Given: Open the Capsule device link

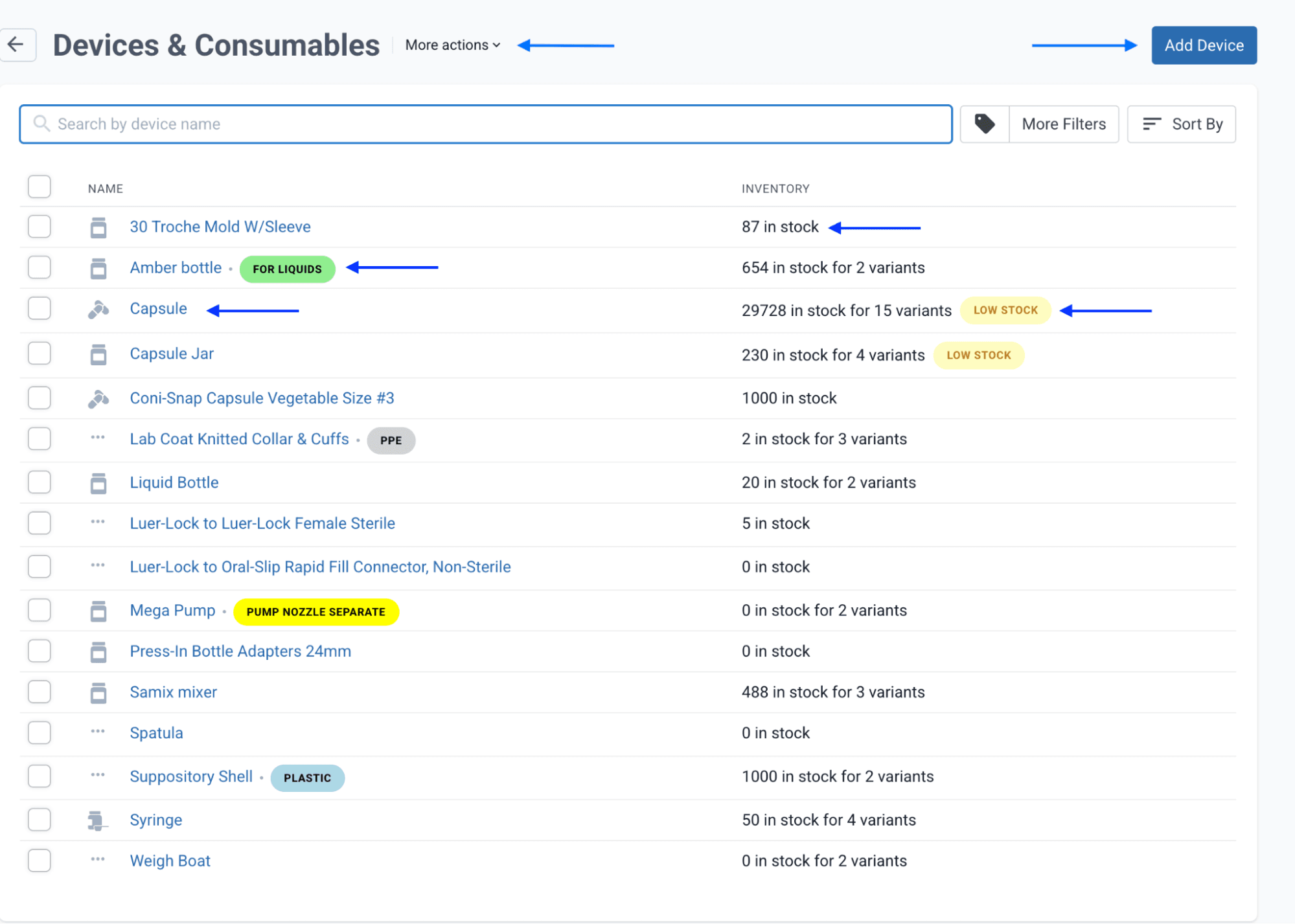Looking at the screenshot, I should (158, 309).
